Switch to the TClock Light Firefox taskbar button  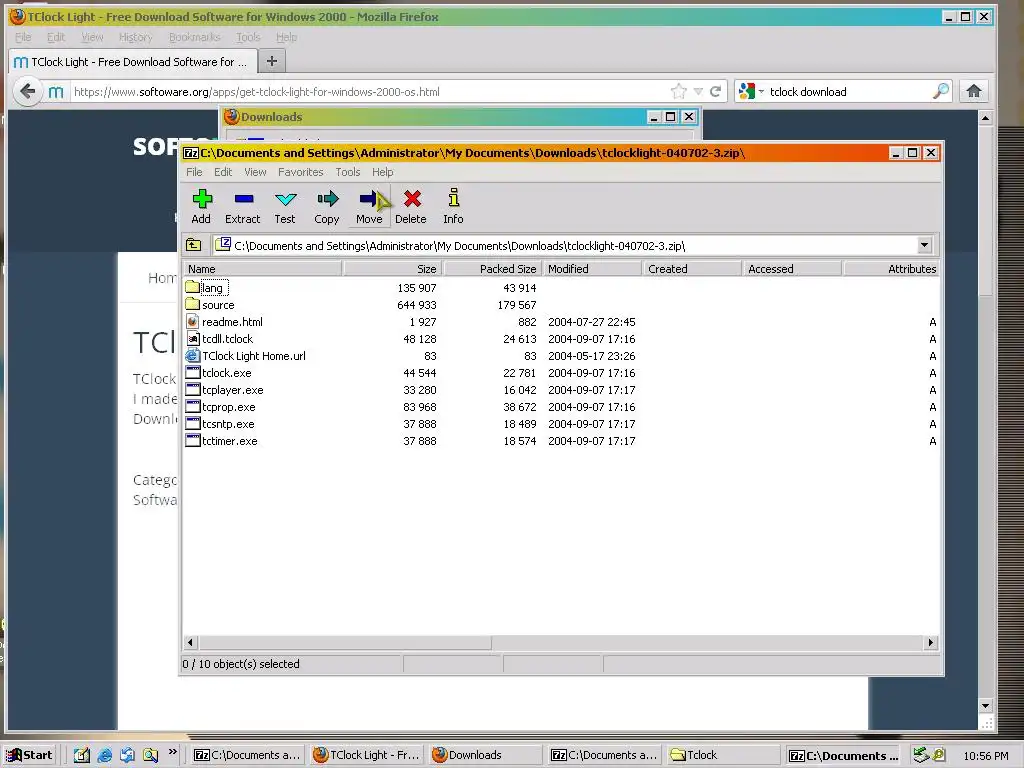click(366, 755)
